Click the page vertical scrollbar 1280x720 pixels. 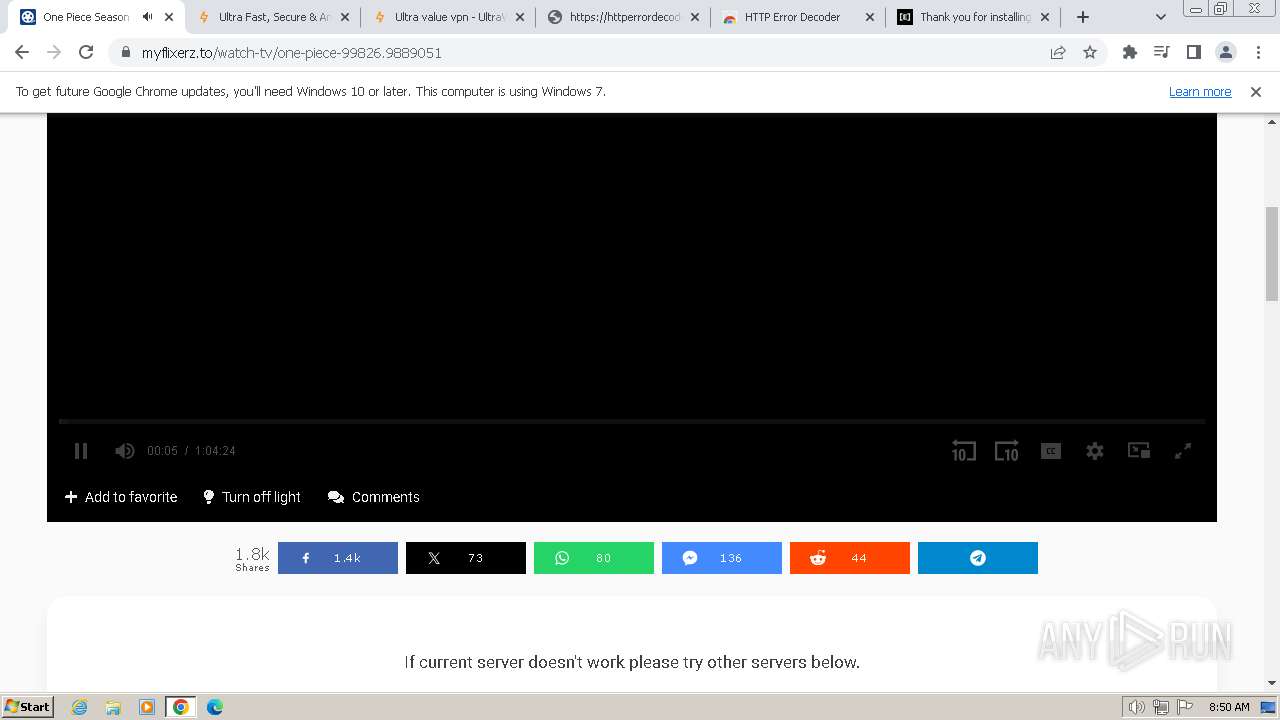(1272, 253)
